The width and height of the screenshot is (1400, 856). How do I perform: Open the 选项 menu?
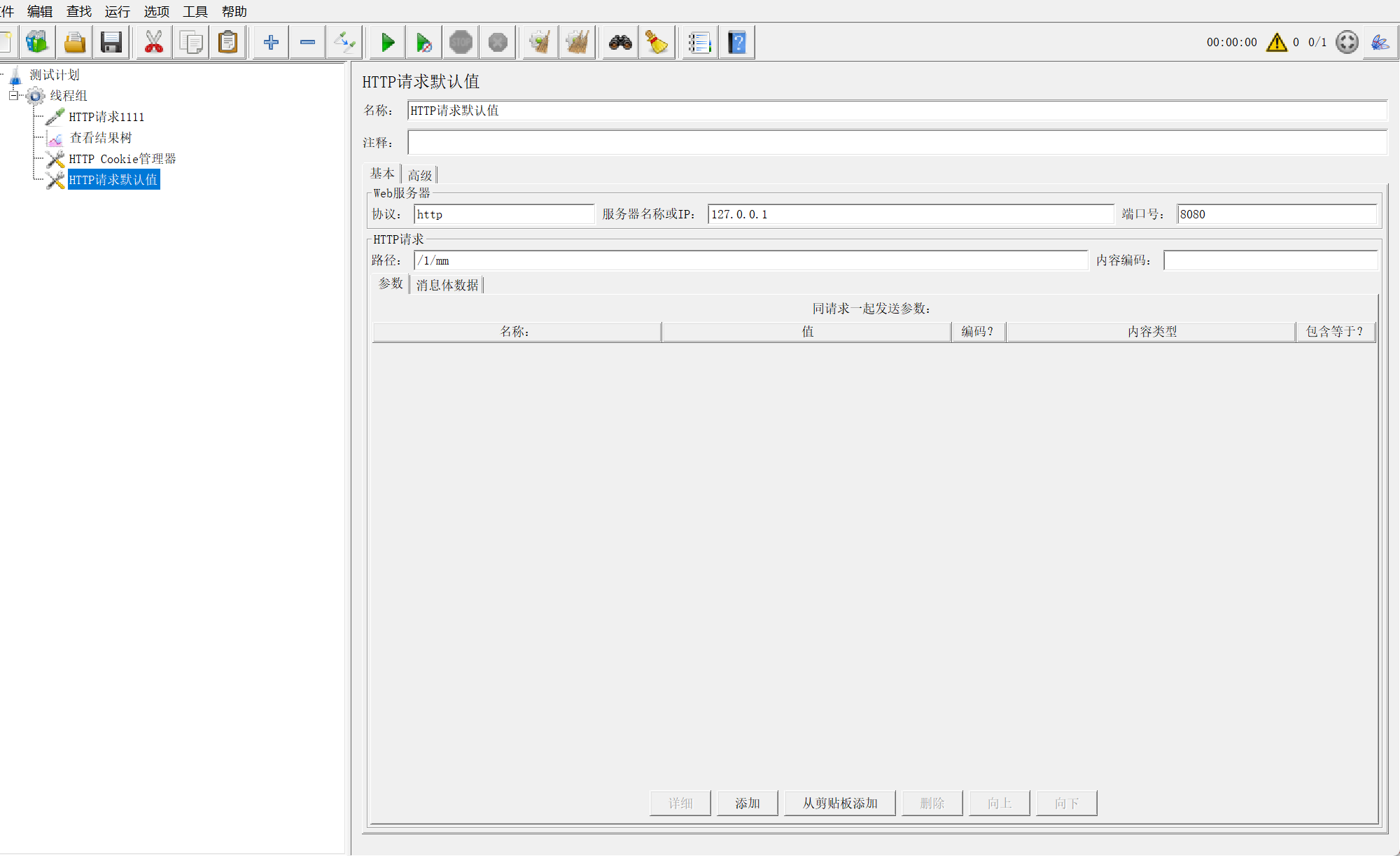157,11
